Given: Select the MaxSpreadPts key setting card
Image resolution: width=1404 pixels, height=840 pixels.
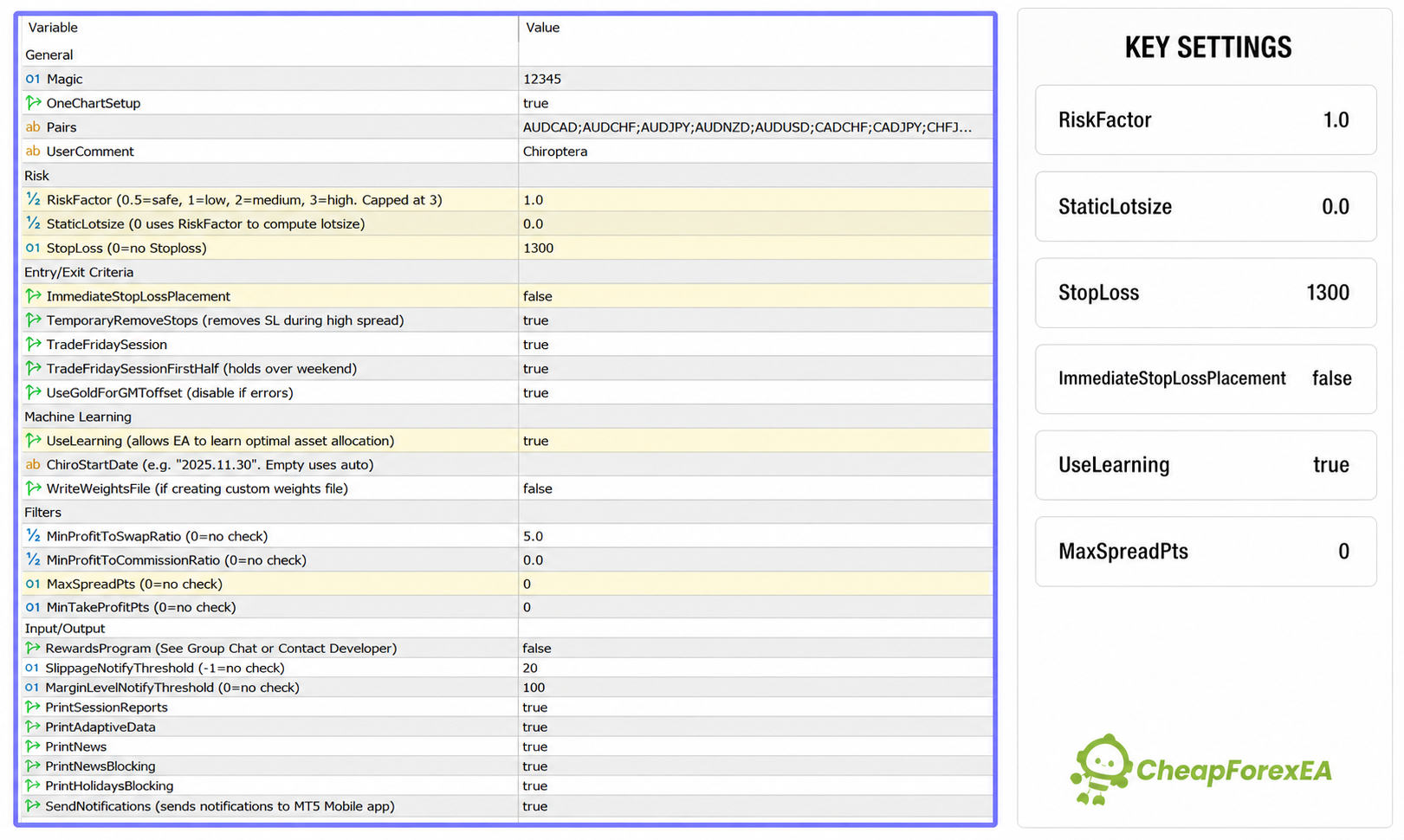Looking at the screenshot, I should 1206,552.
